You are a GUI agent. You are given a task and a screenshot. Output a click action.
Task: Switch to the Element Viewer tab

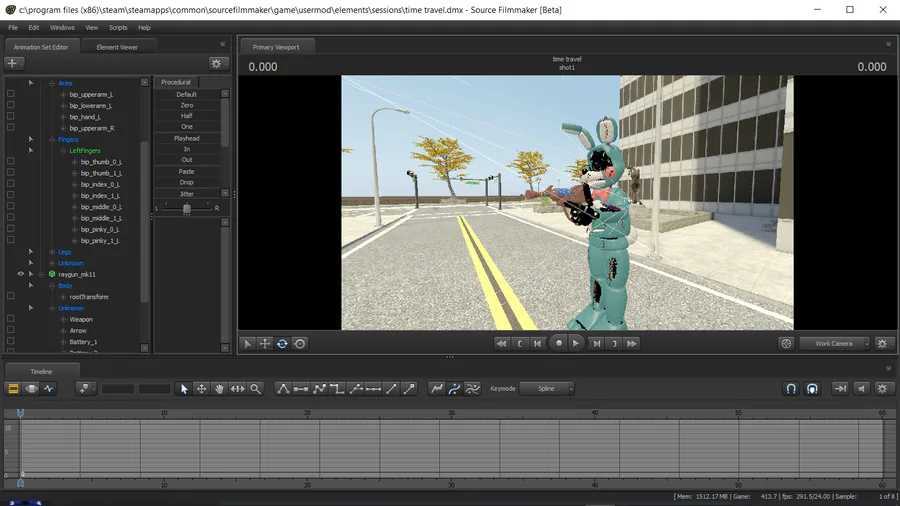click(x=117, y=47)
